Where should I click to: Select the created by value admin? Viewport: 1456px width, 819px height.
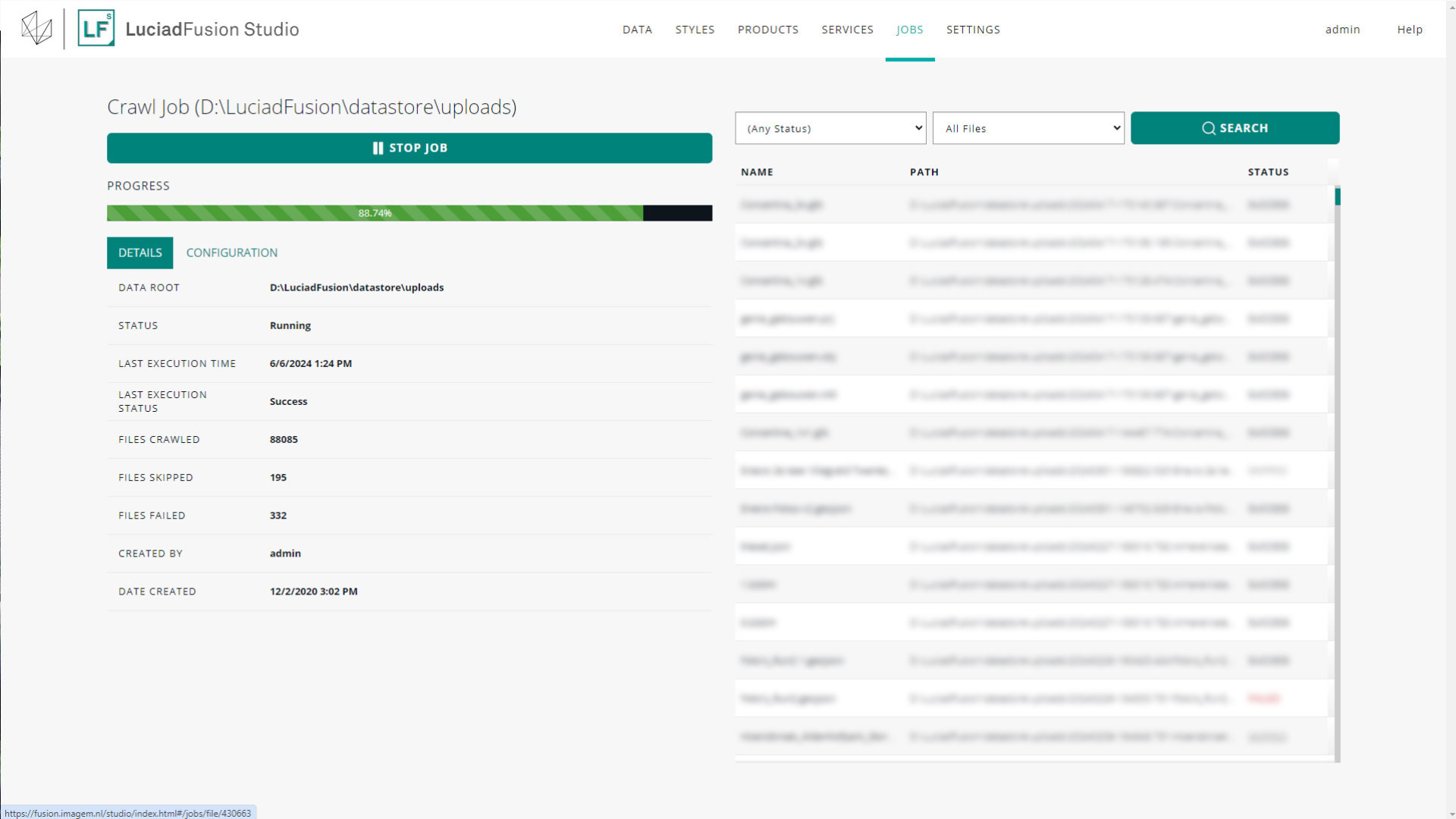pyautogui.click(x=285, y=553)
